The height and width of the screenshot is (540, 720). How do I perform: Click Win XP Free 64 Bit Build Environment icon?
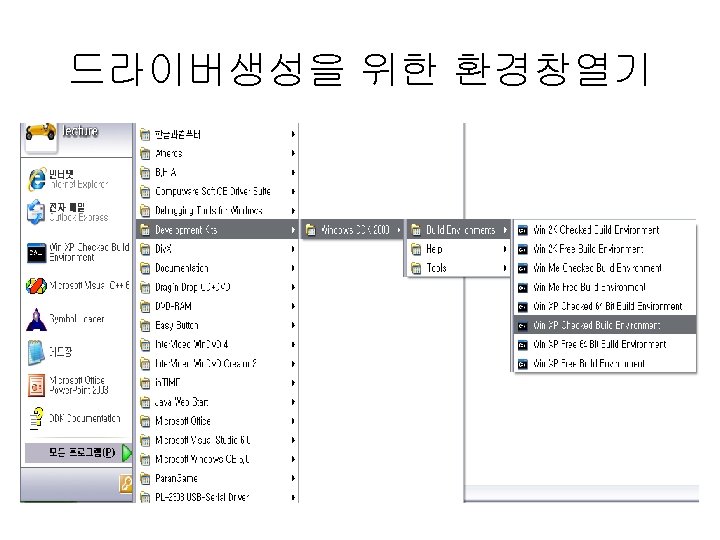tap(523, 344)
